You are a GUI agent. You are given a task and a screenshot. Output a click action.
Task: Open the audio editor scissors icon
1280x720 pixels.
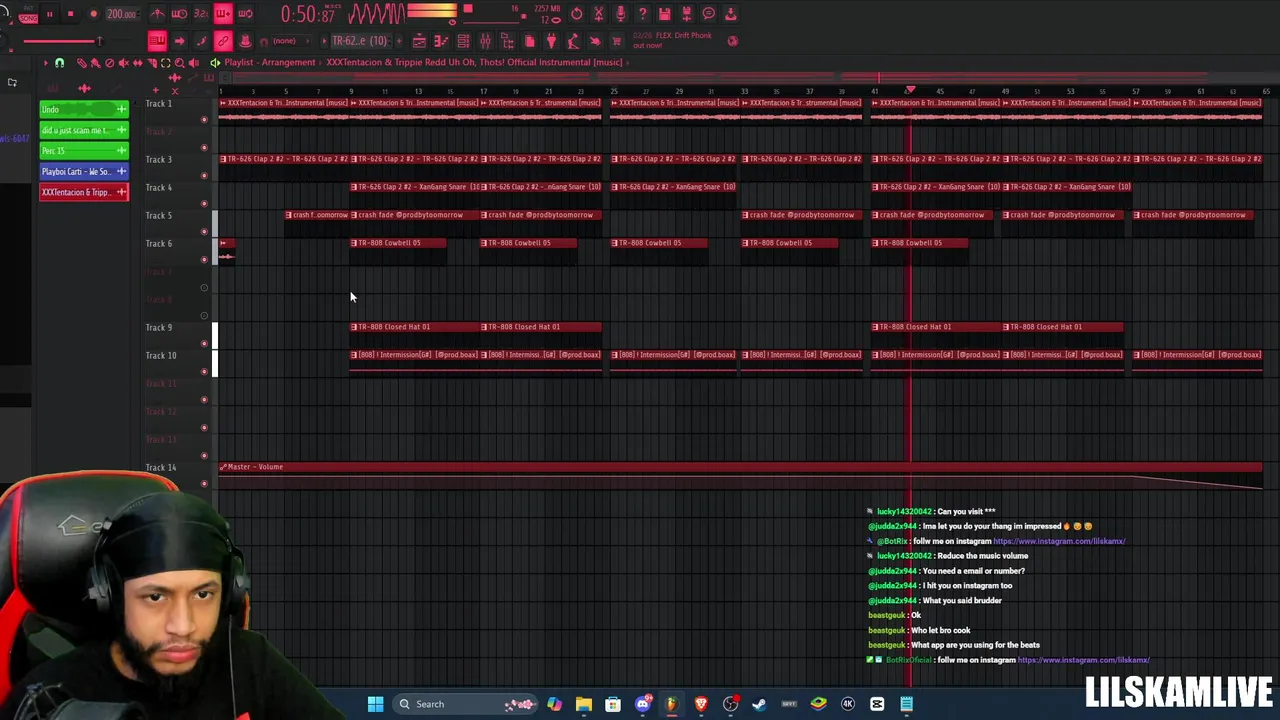point(598,14)
